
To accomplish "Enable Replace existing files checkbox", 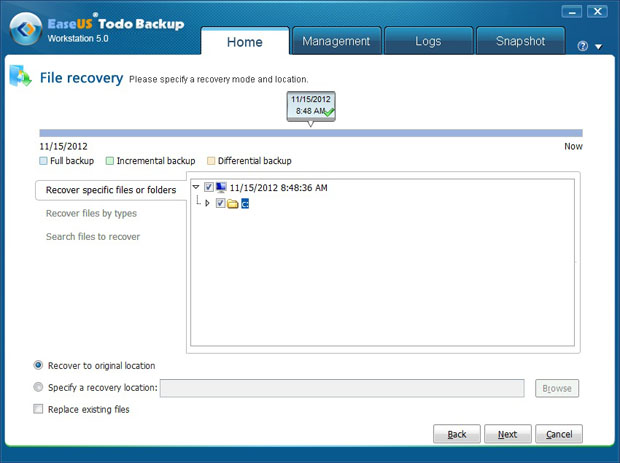I will click(39, 409).
